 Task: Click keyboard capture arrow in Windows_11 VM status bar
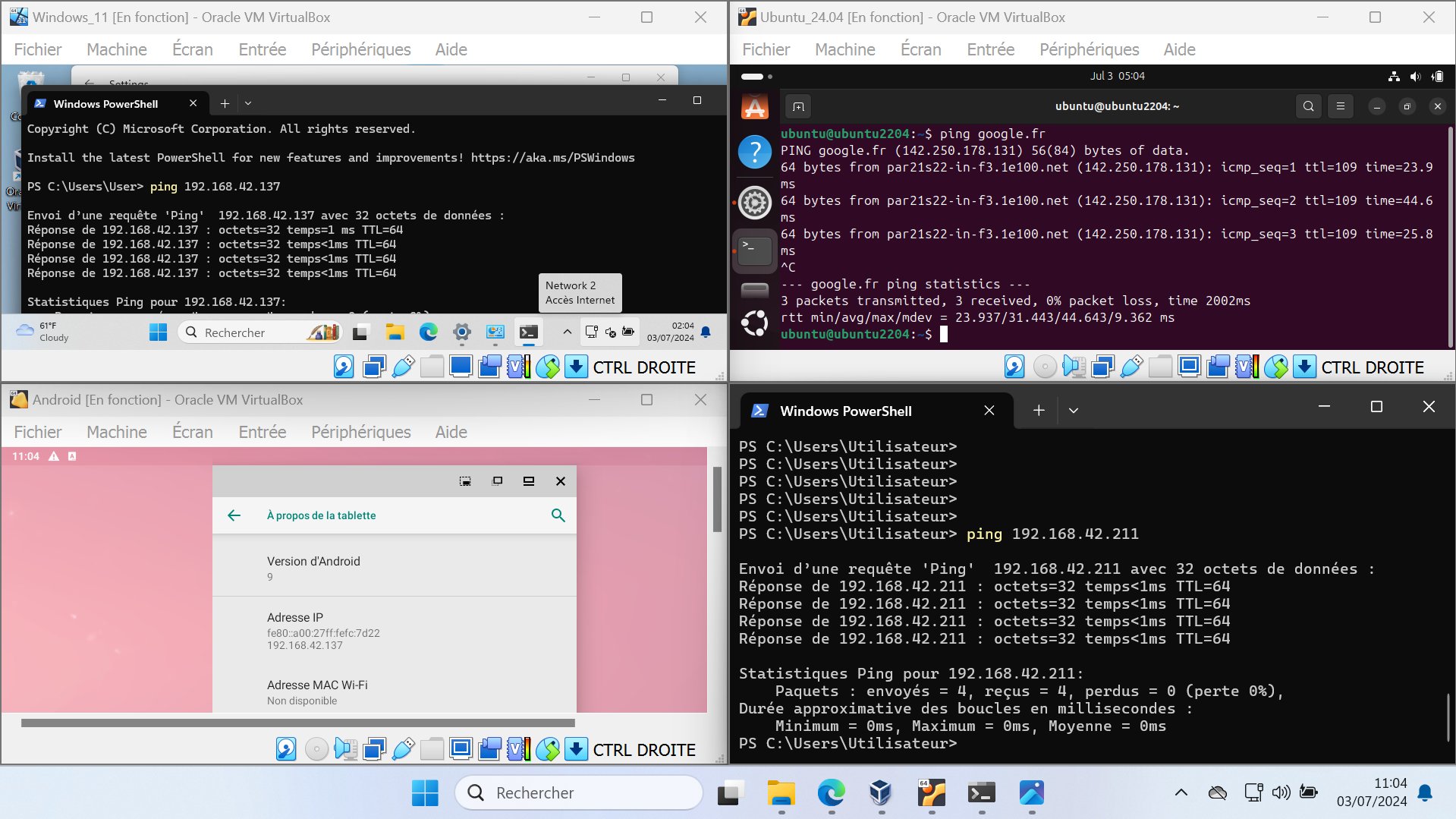click(576, 367)
